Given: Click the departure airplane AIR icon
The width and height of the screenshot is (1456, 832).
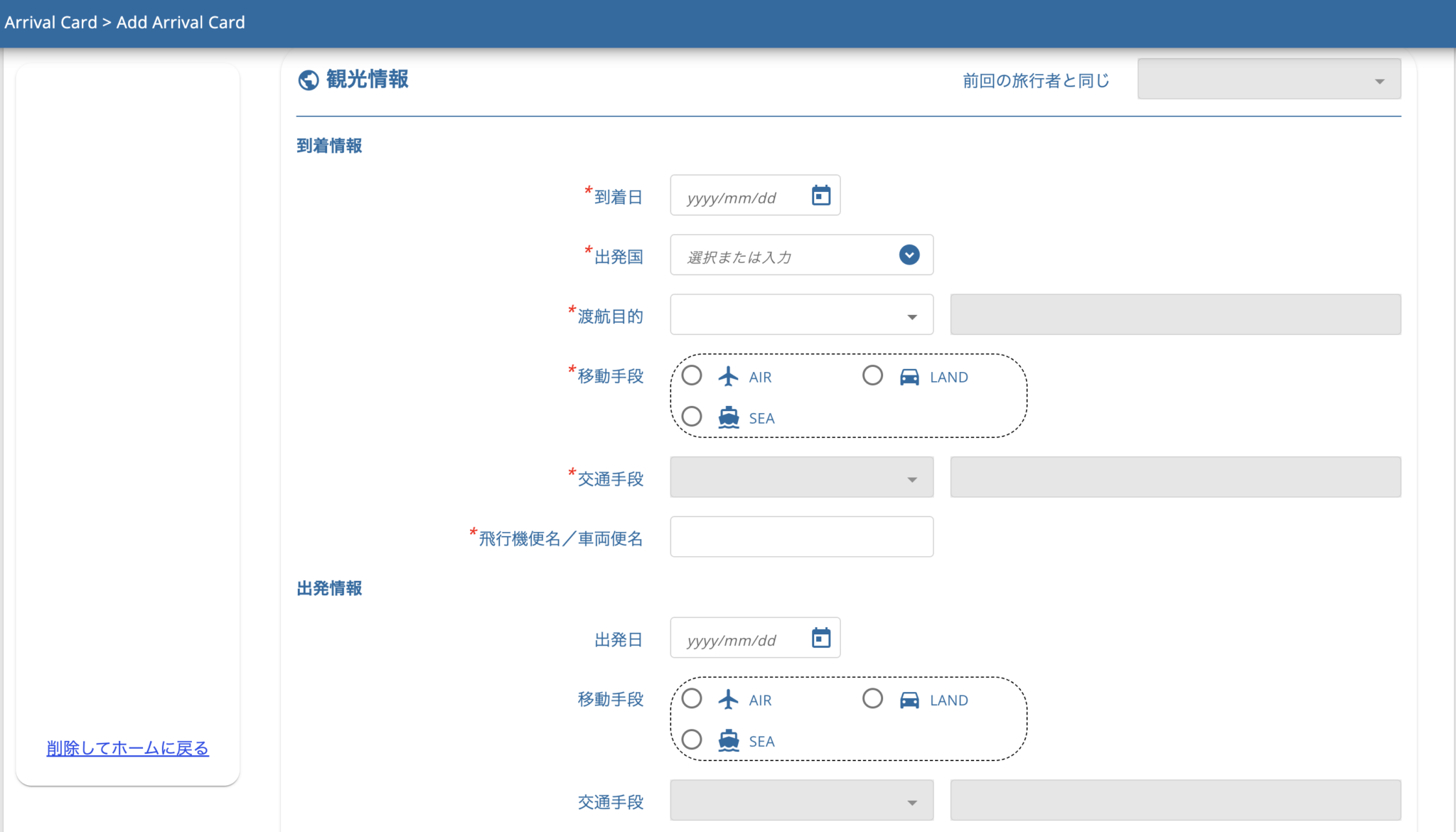Looking at the screenshot, I should click(728, 699).
